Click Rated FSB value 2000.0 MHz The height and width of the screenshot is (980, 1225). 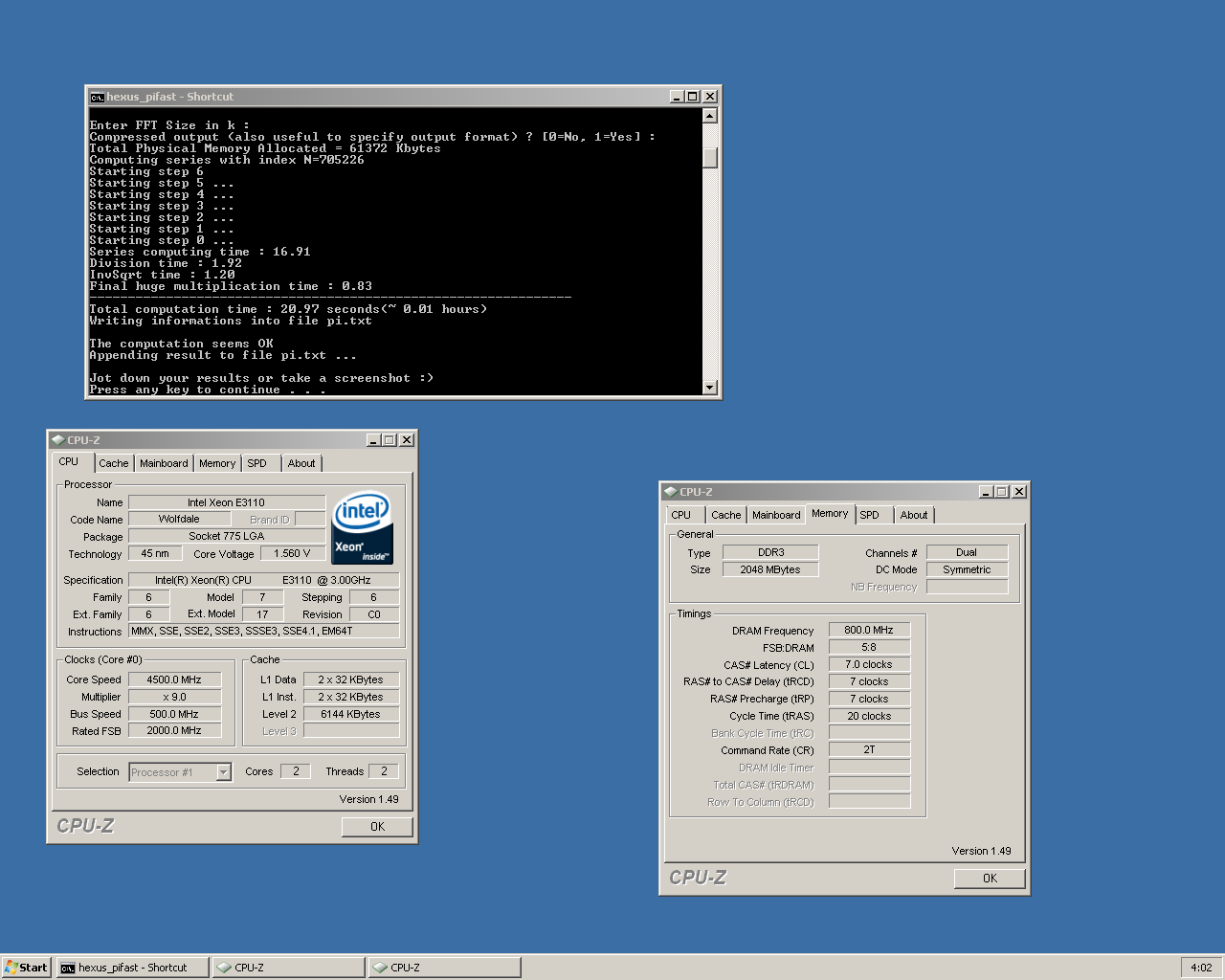[174, 730]
